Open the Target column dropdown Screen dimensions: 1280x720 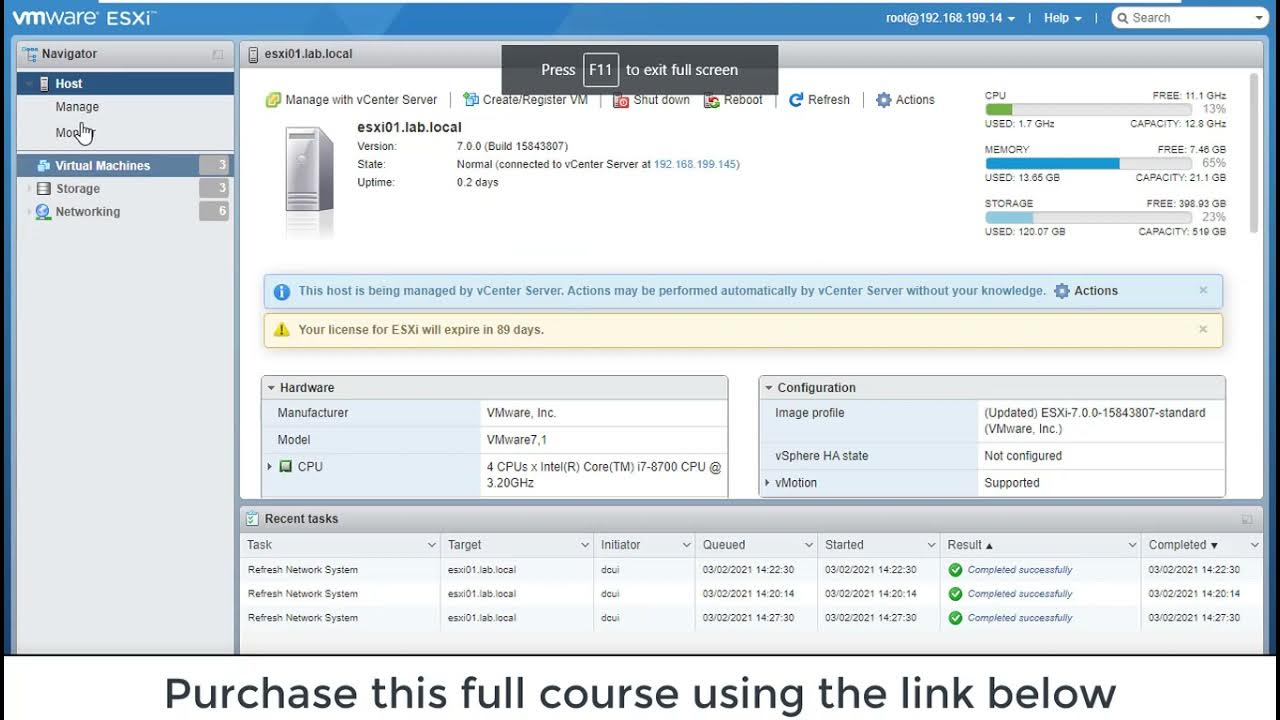(585, 545)
